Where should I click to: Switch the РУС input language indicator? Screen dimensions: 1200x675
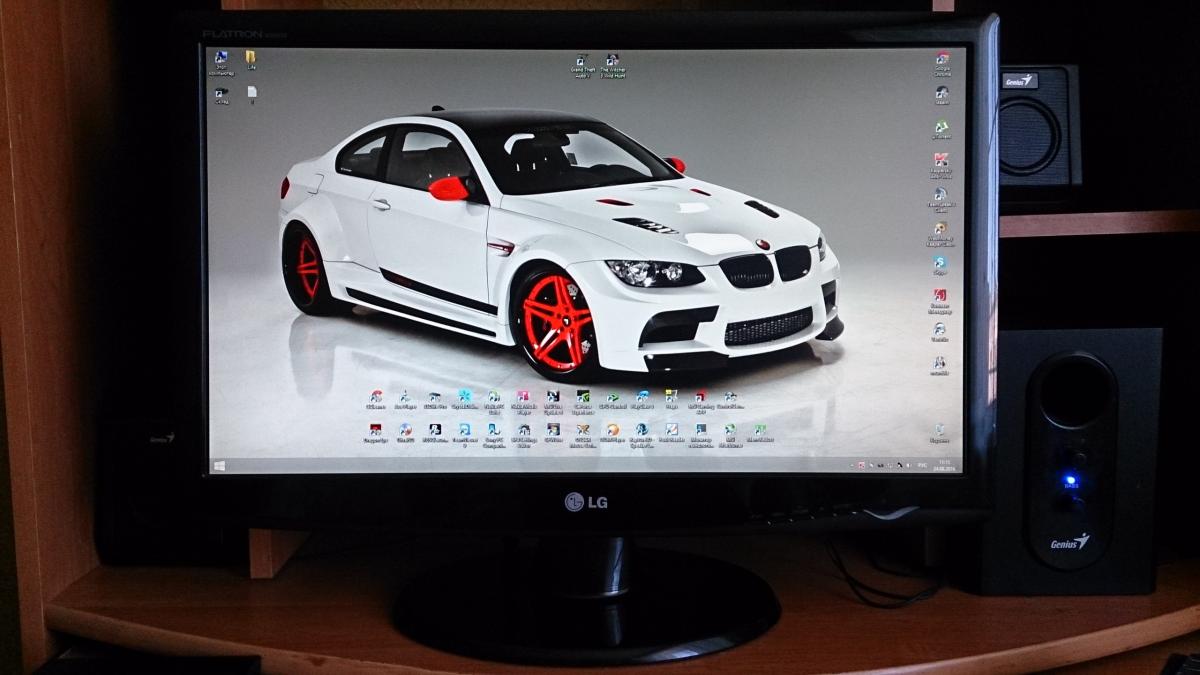click(922, 465)
